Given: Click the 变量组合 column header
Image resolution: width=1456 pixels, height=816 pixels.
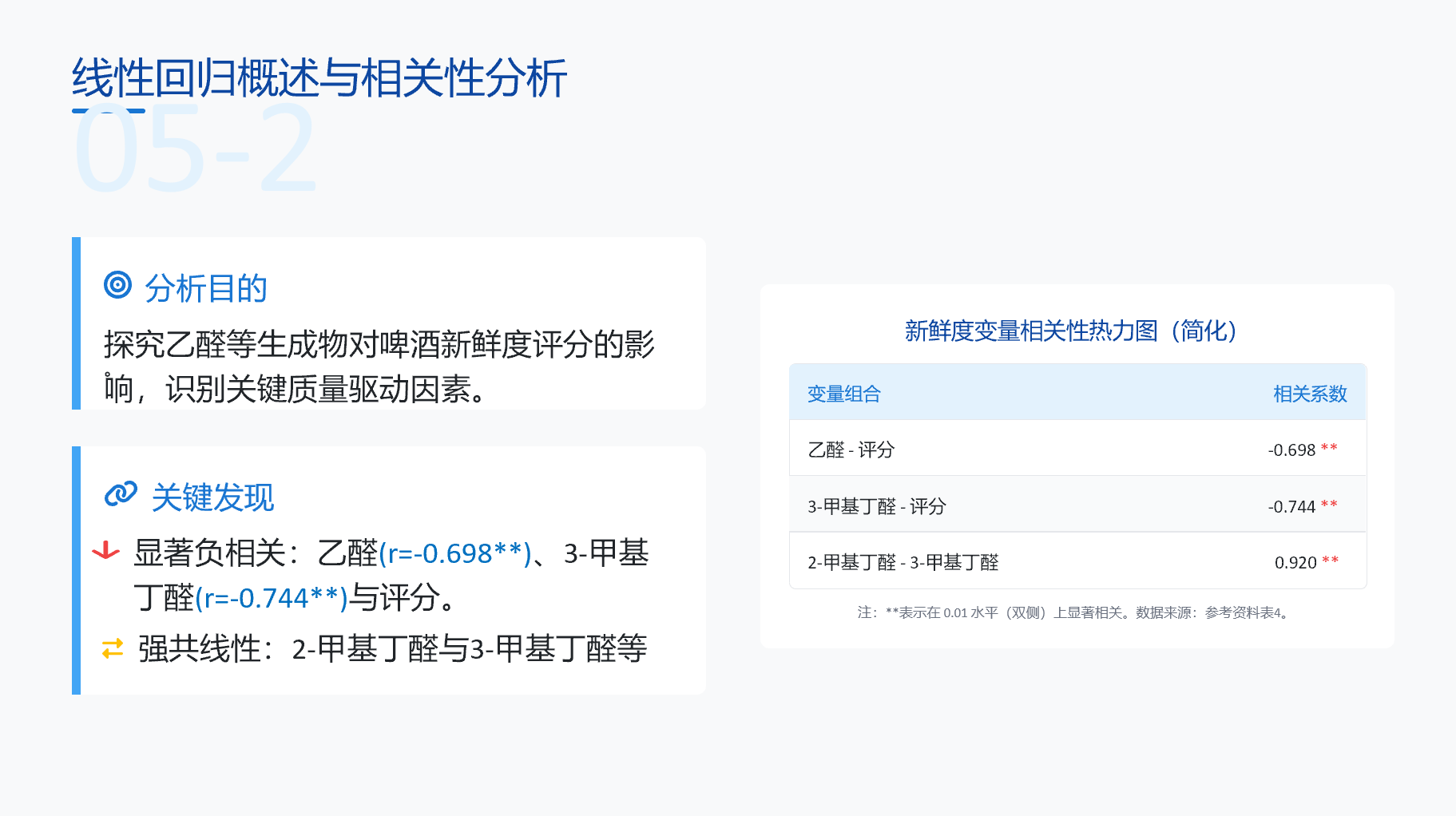Looking at the screenshot, I should coord(844,394).
